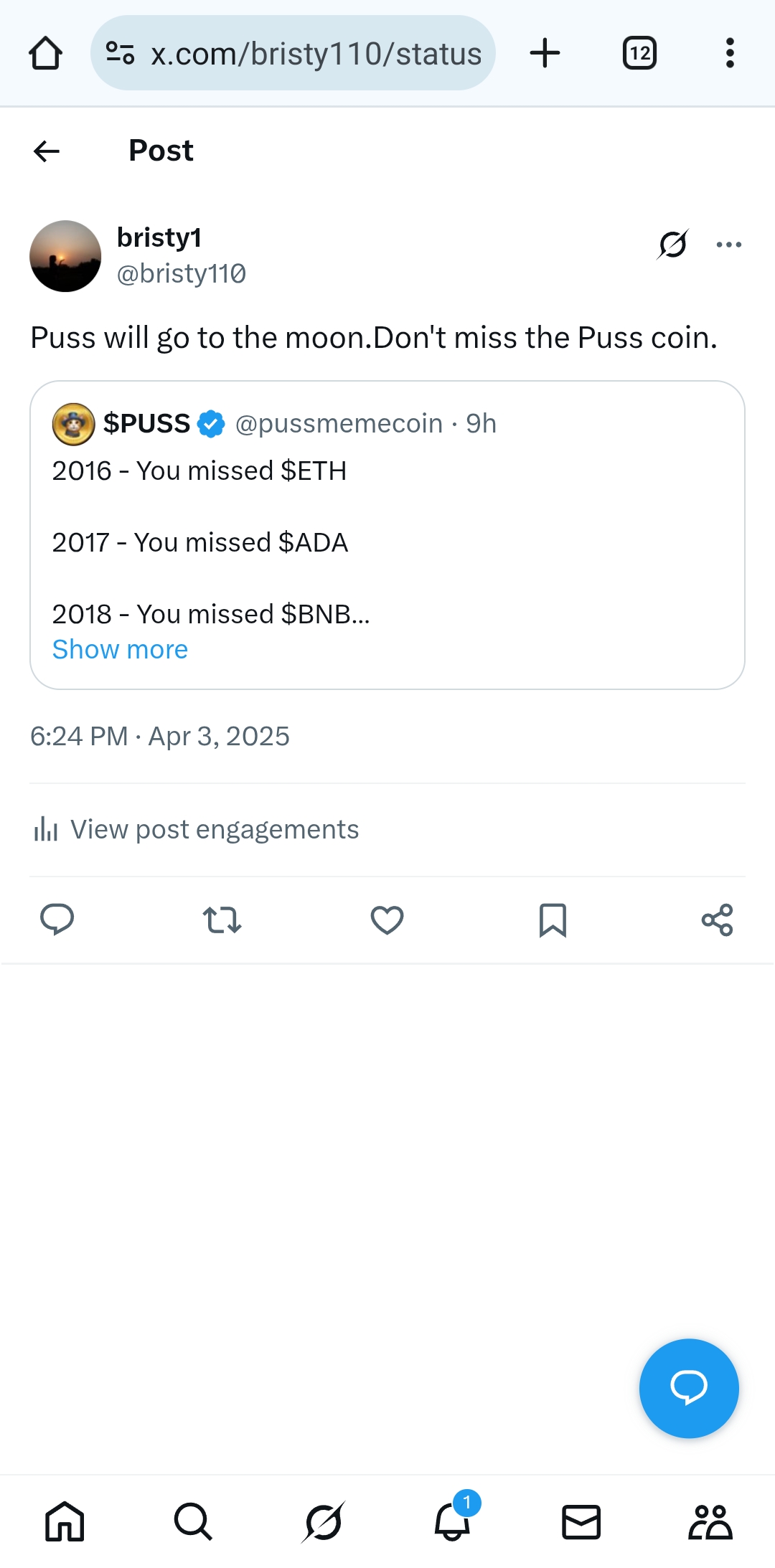This screenshot has height=1568, width=775.
Task: Bookmark this post
Action: click(553, 920)
